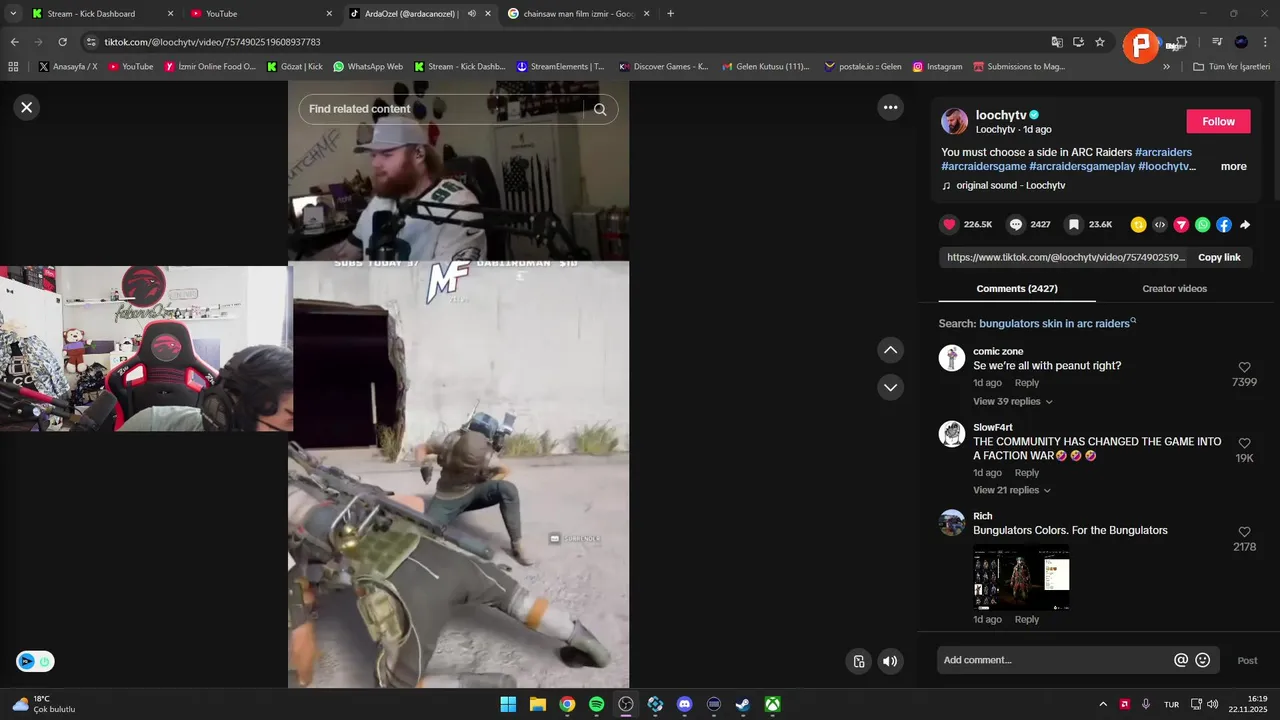Open original sound - Loochytv

pos(1010,185)
